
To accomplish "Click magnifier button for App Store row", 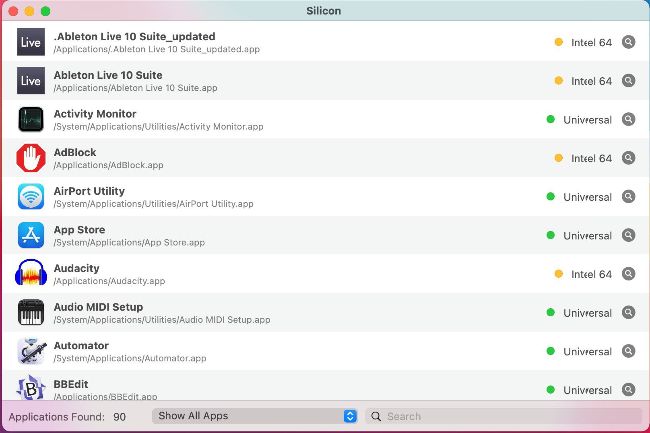I will pos(628,236).
